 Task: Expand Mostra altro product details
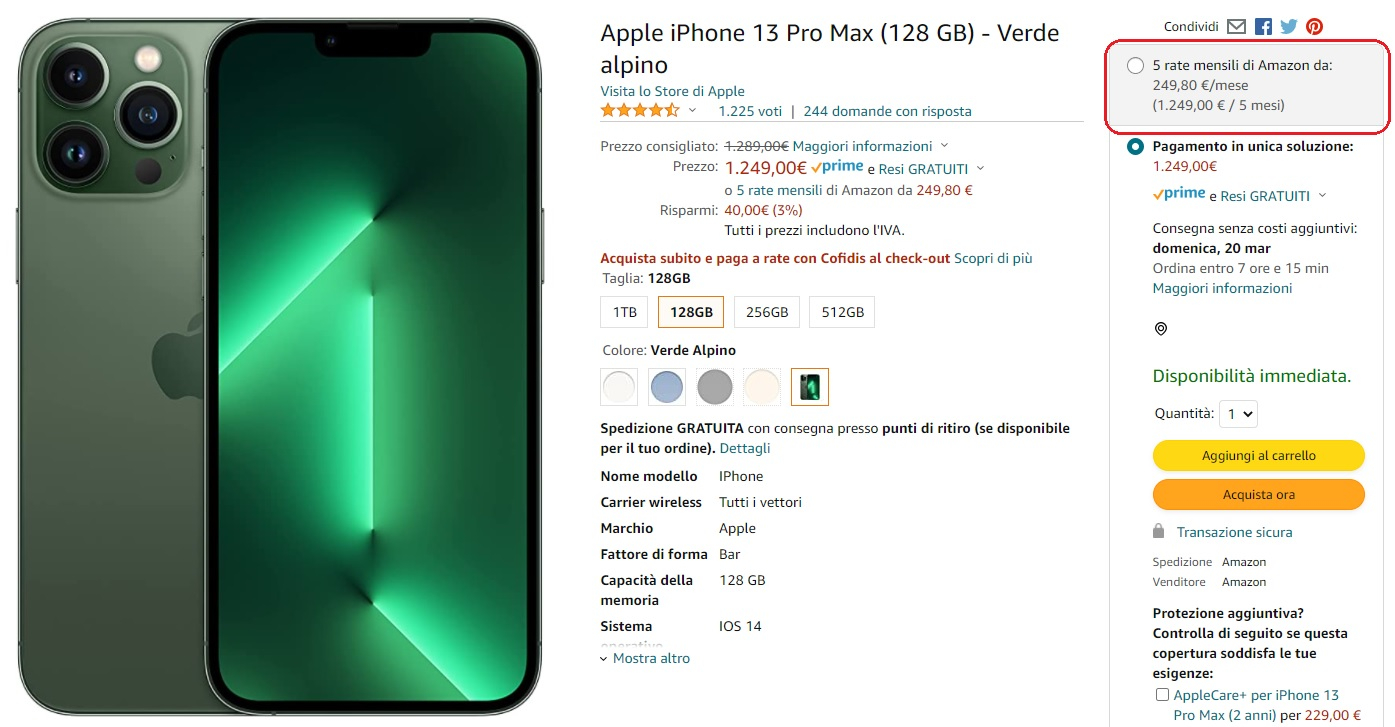point(645,658)
